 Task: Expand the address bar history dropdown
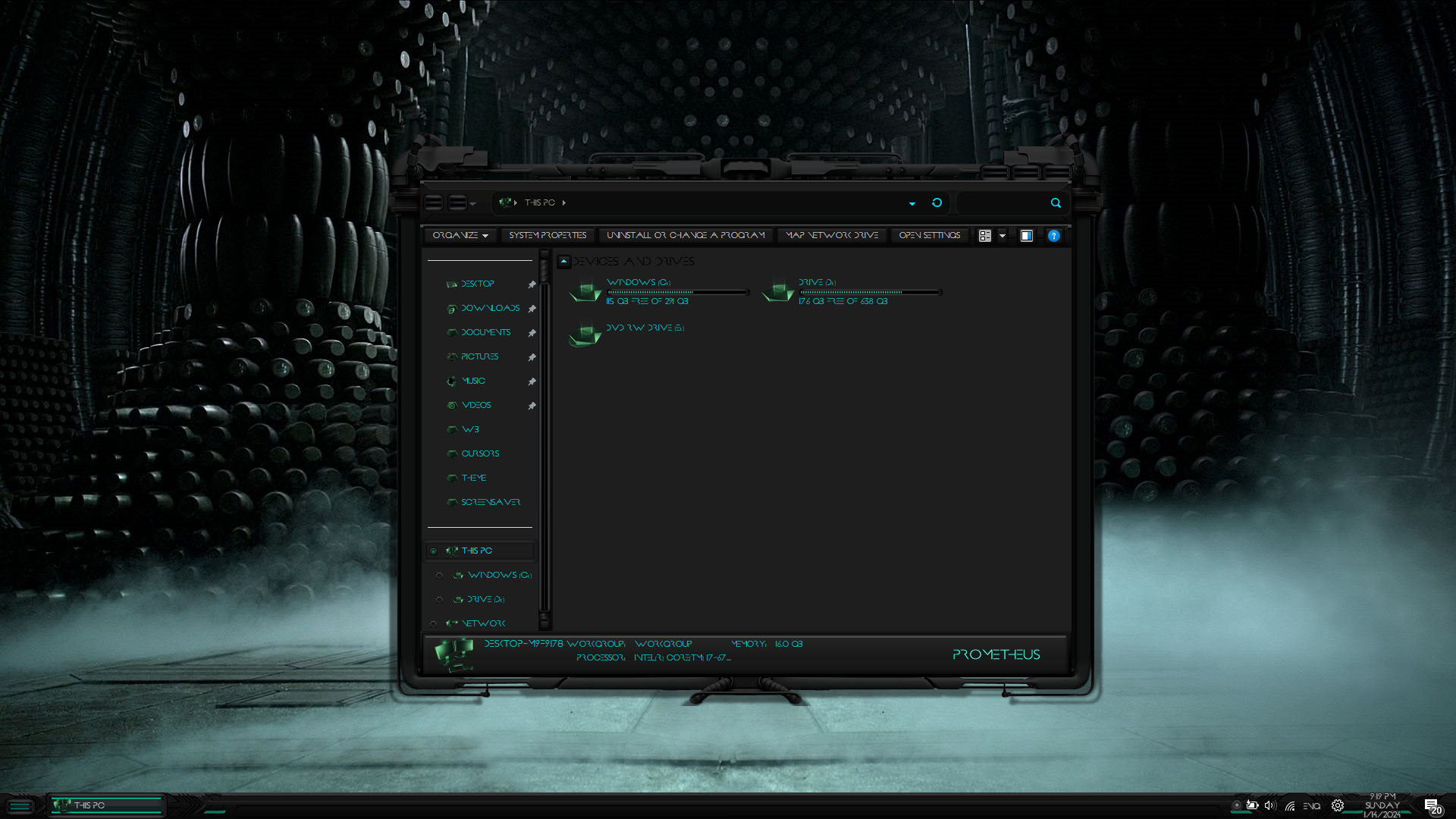click(912, 203)
